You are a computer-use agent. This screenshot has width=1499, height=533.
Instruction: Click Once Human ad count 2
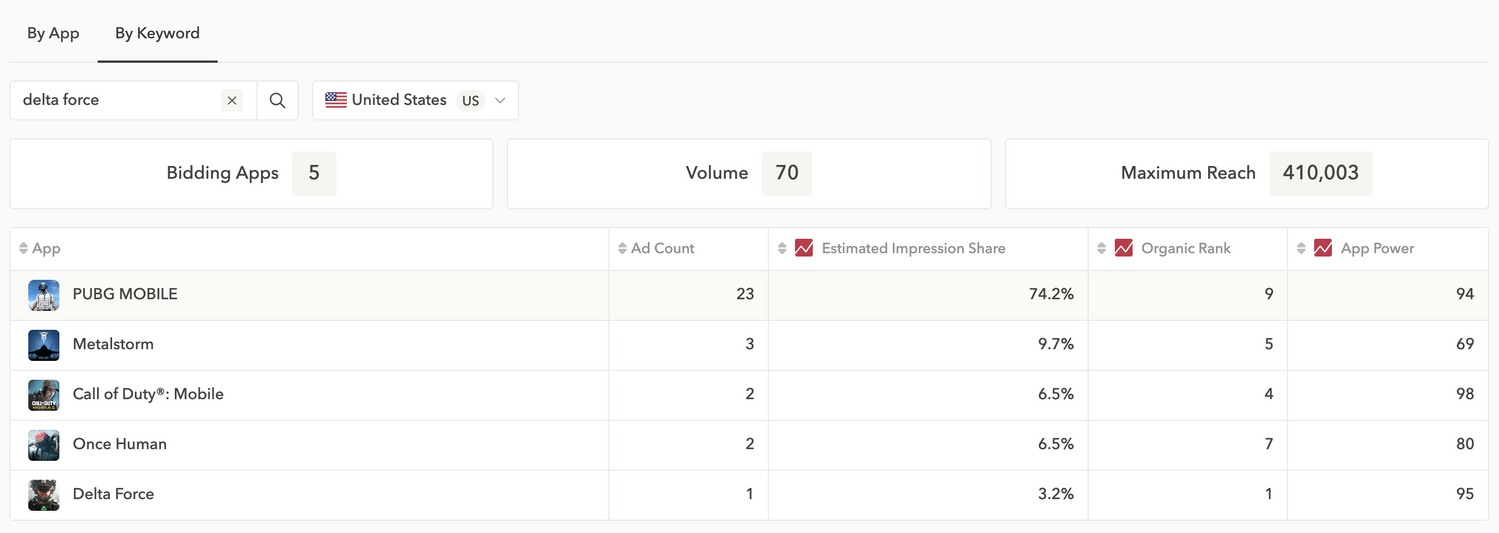(x=750, y=444)
